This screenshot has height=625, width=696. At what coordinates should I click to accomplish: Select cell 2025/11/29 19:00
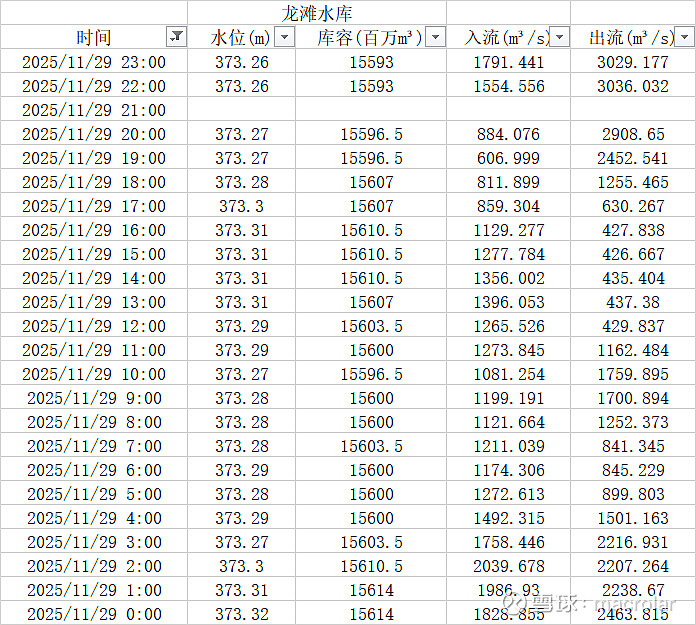pos(94,157)
